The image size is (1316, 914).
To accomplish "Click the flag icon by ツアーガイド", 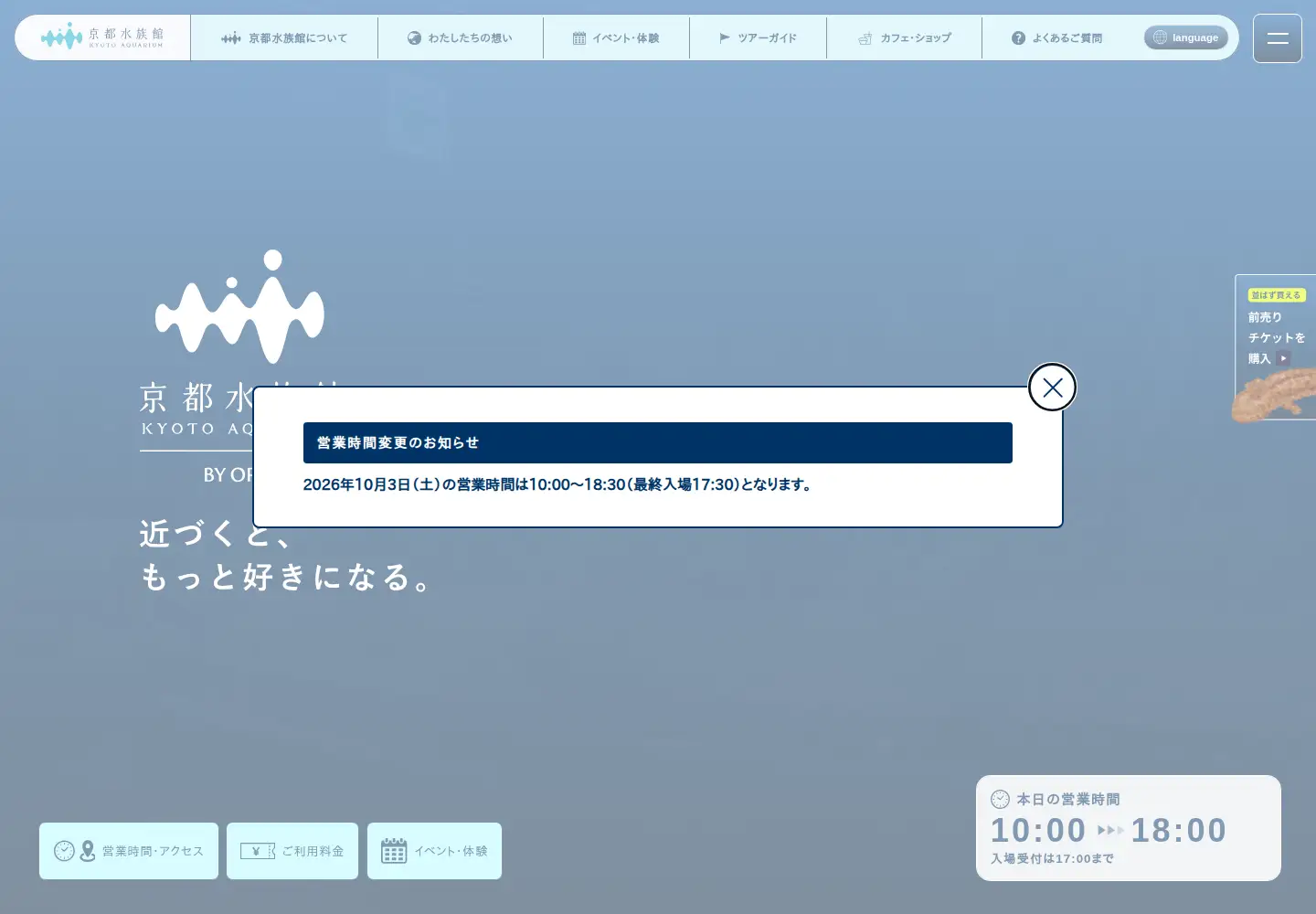I will click(x=725, y=38).
